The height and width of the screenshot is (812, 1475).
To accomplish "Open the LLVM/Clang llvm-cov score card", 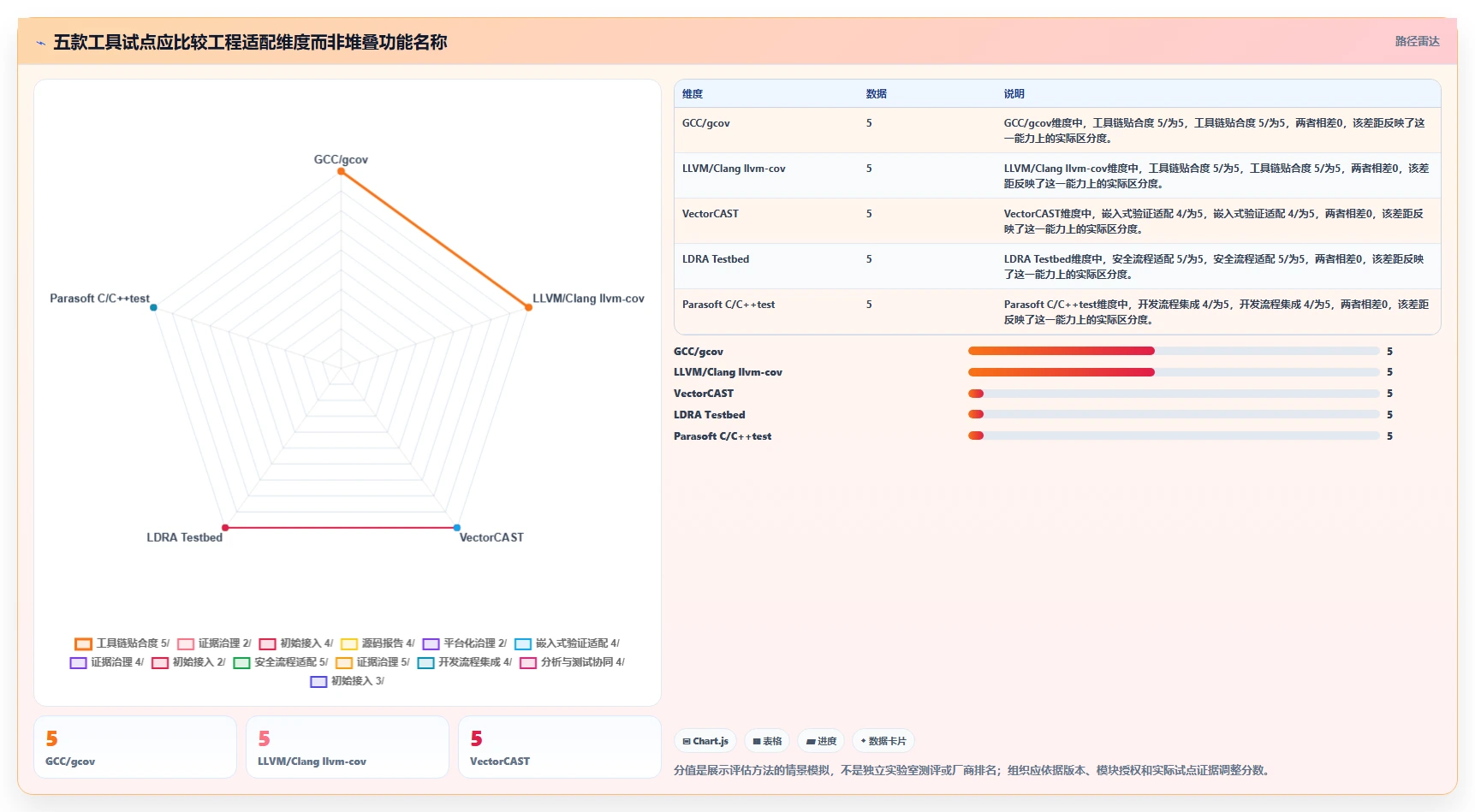I will point(348,747).
